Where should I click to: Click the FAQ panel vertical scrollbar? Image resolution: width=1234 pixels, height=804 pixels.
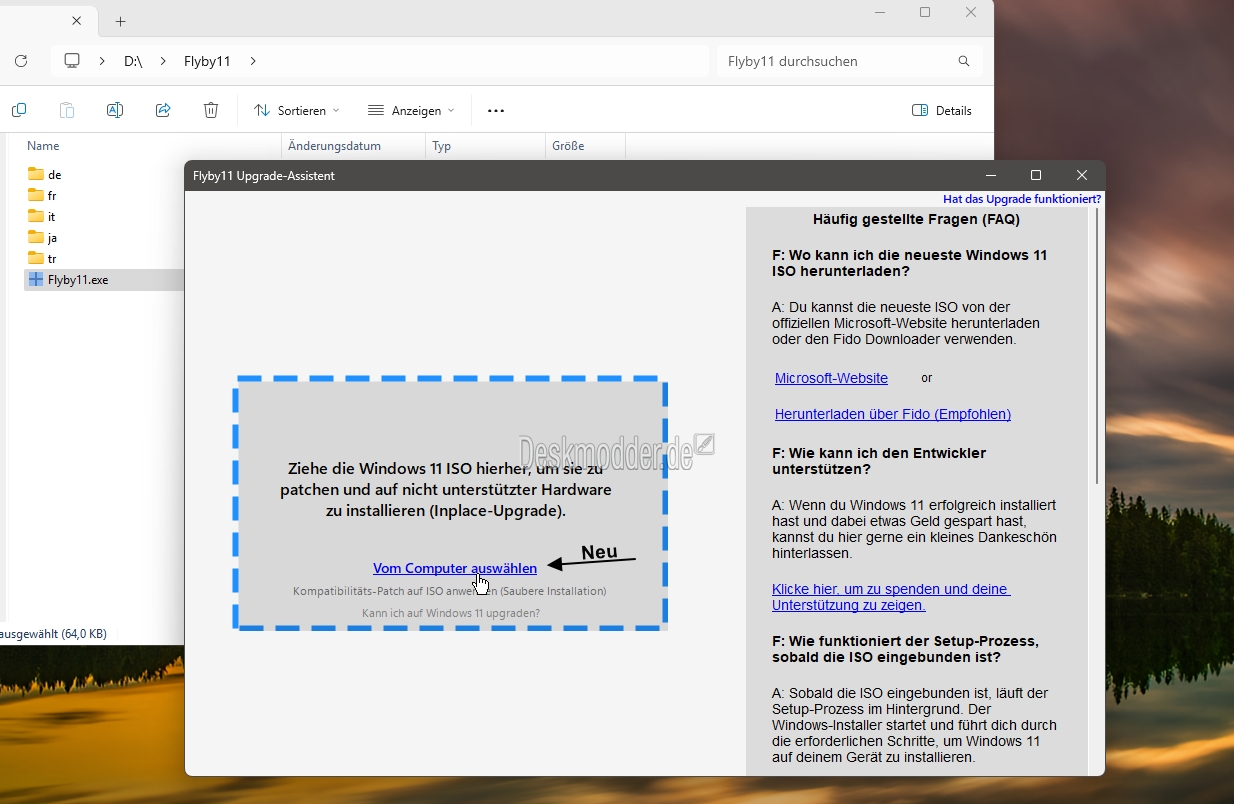coord(1097,345)
